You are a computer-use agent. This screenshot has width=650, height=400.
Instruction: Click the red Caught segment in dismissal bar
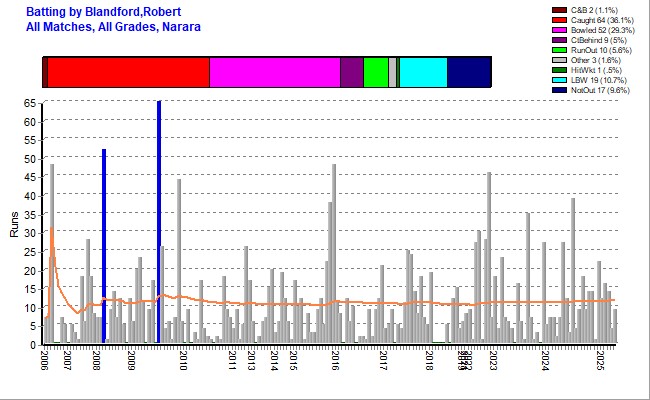[128, 73]
